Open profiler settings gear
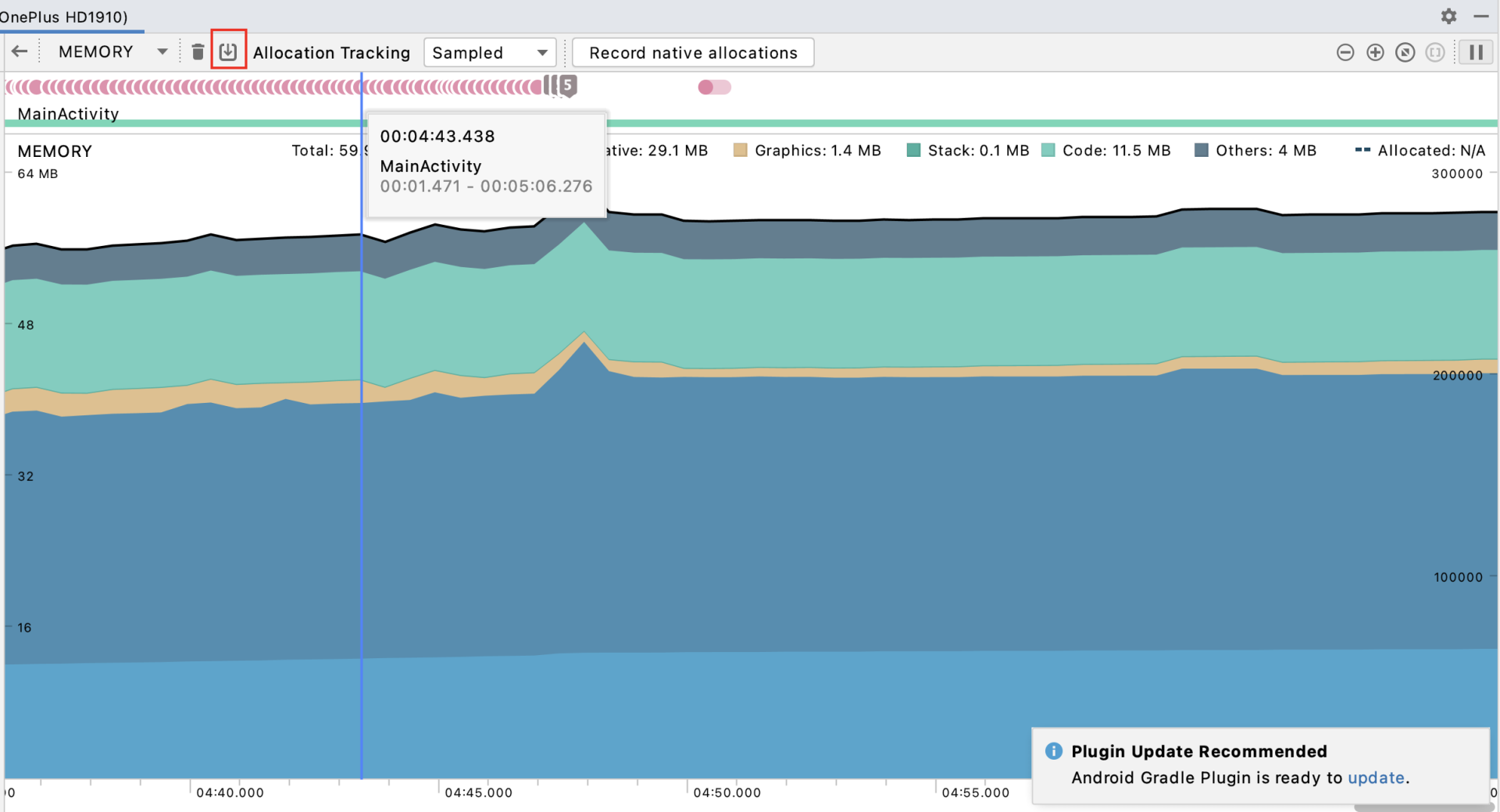Screen dimensions: 1500x812 (1448, 16)
